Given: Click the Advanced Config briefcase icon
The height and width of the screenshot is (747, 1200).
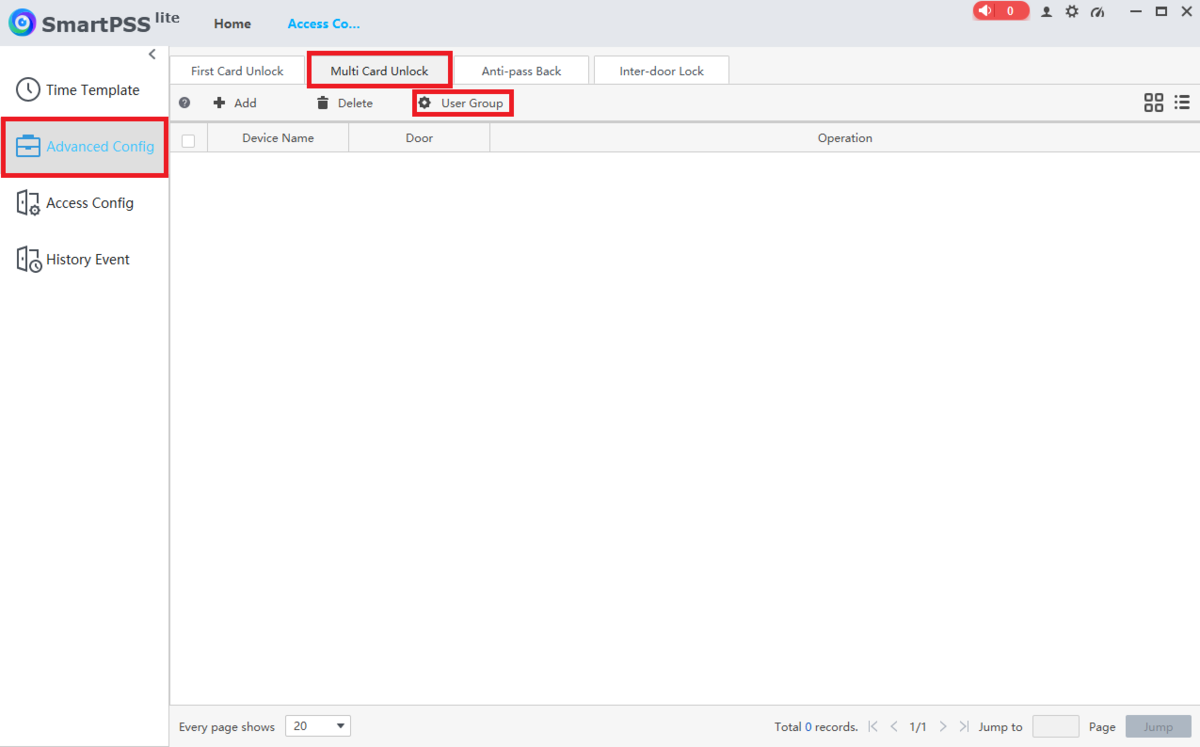Looking at the screenshot, I should 28,146.
